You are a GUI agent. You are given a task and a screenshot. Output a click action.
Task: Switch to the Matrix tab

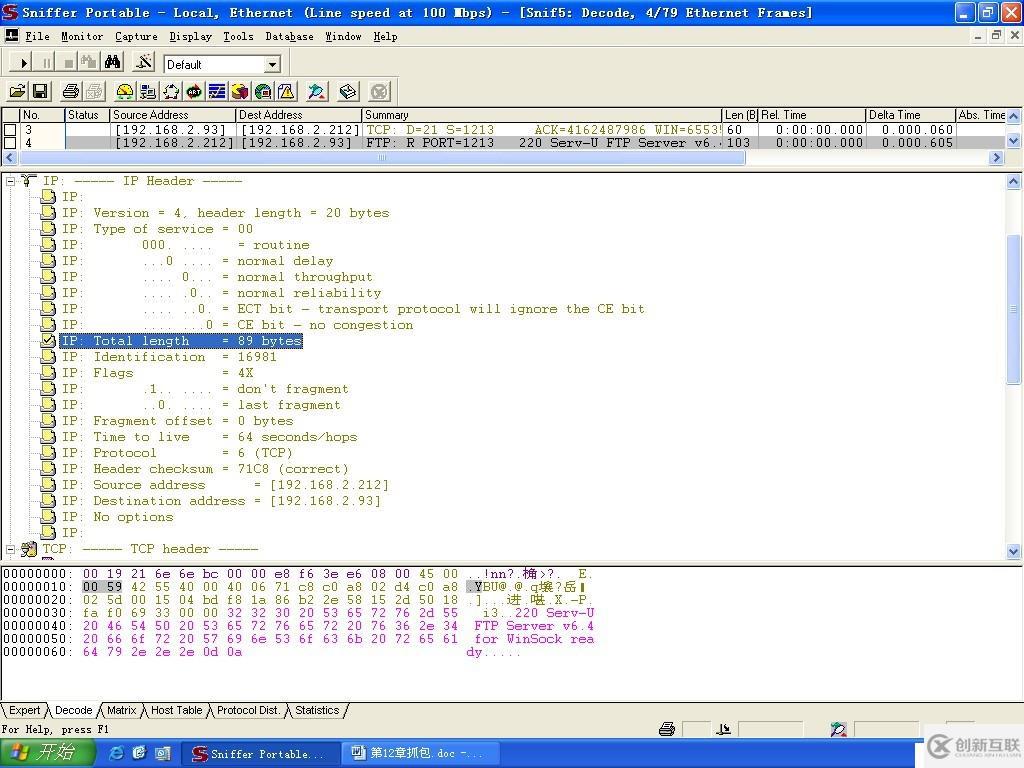pos(121,711)
